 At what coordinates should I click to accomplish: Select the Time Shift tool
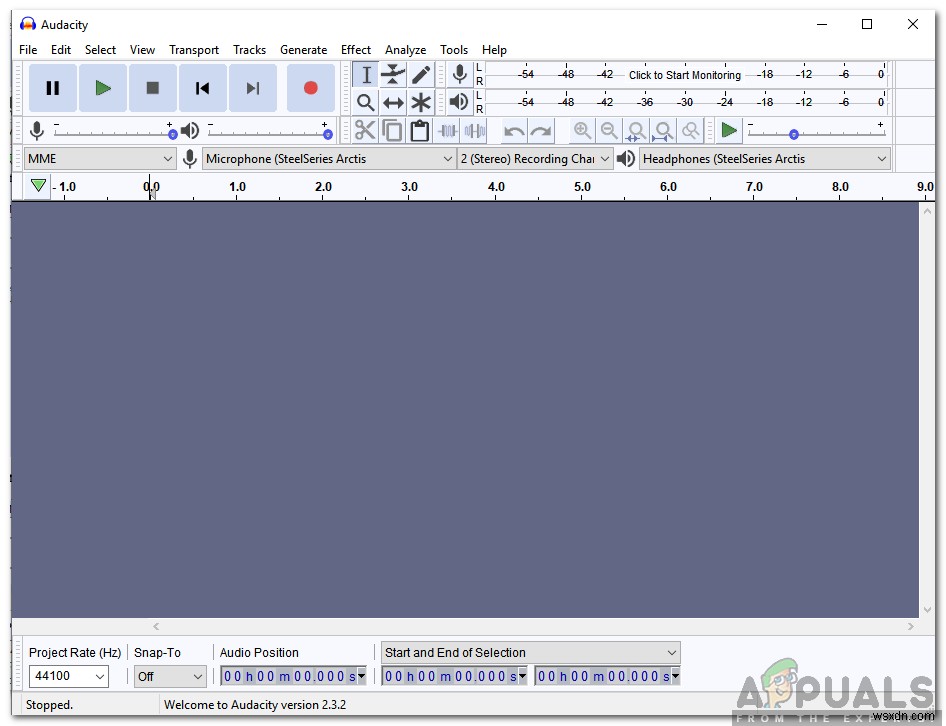[393, 101]
